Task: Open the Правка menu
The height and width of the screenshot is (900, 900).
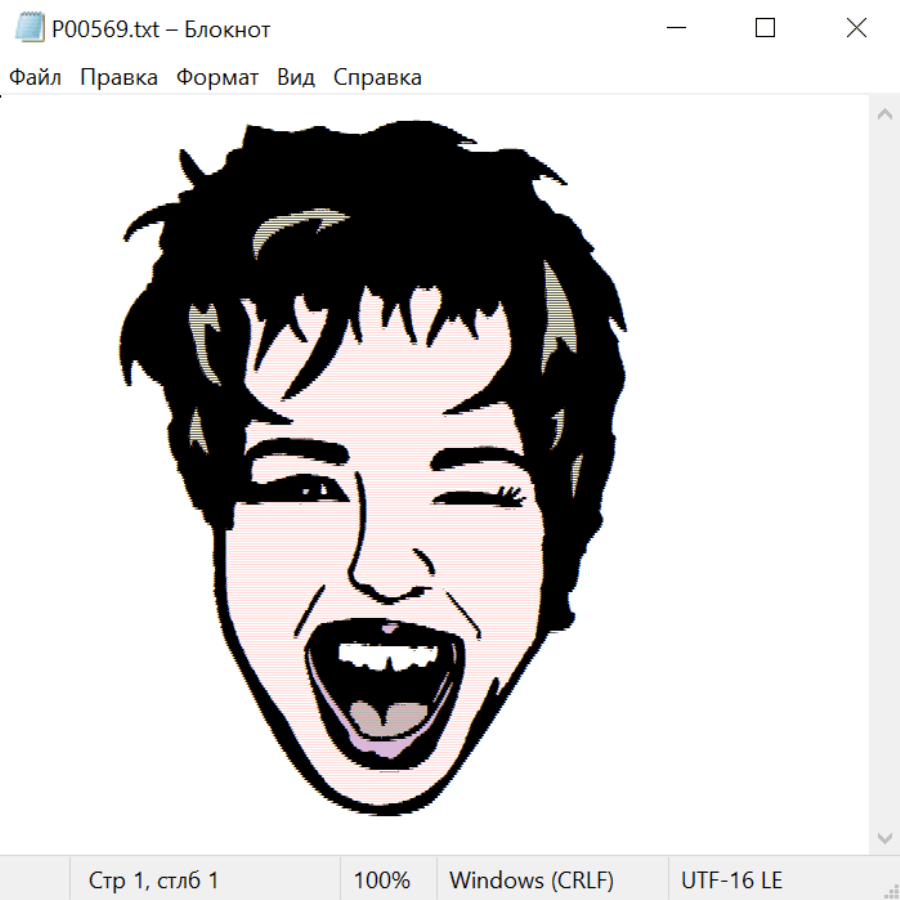Action: point(118,78)
